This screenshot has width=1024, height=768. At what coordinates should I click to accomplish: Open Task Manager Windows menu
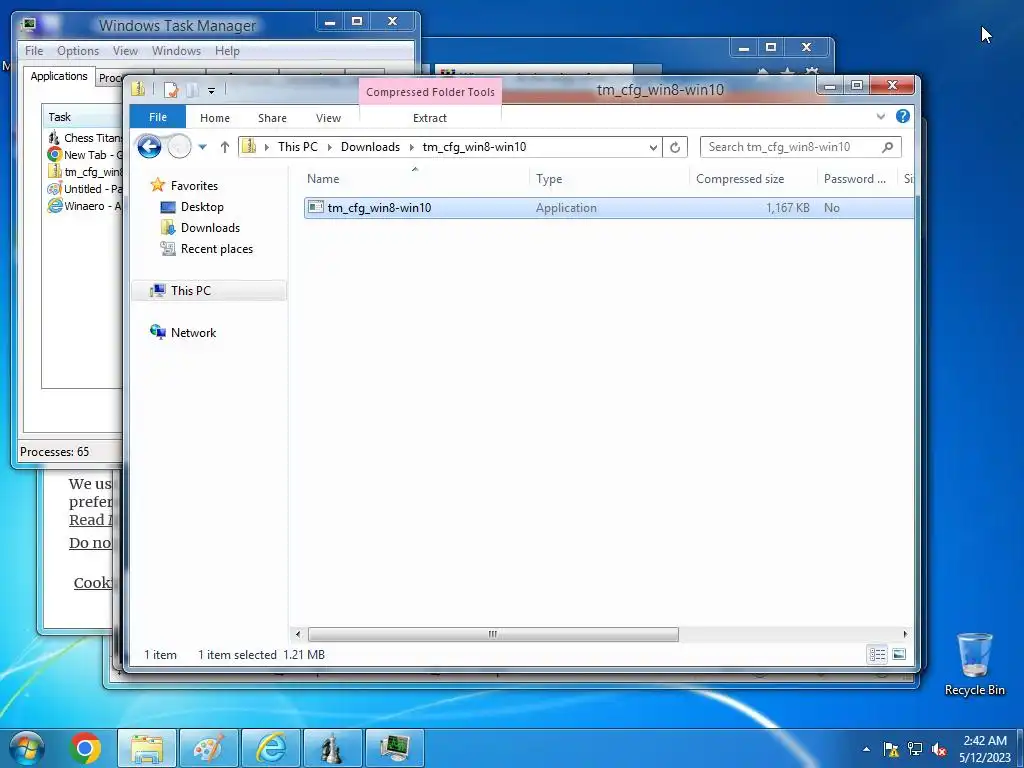[x=176, y=51]
